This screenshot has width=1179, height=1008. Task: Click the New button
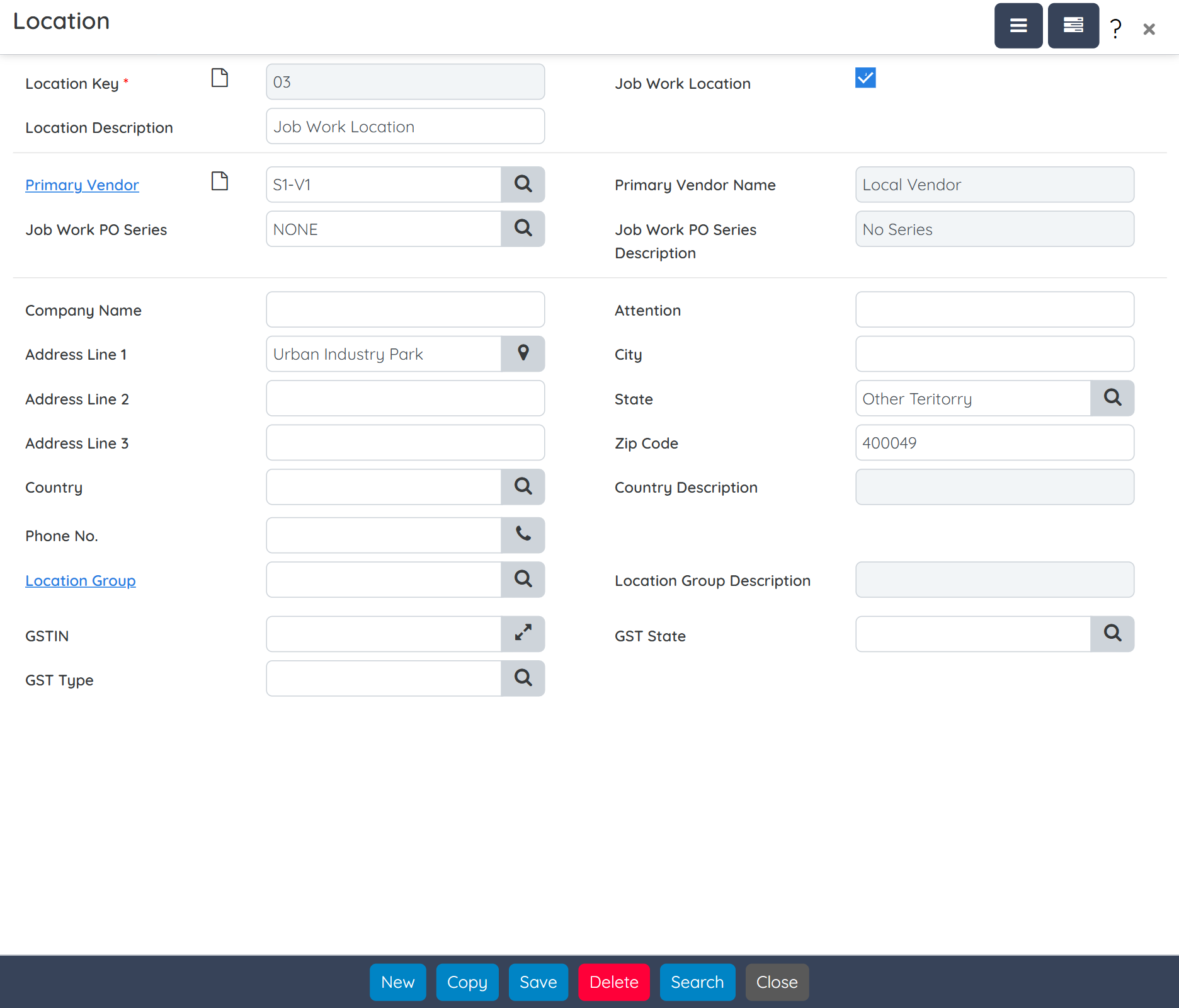[397, 982]
